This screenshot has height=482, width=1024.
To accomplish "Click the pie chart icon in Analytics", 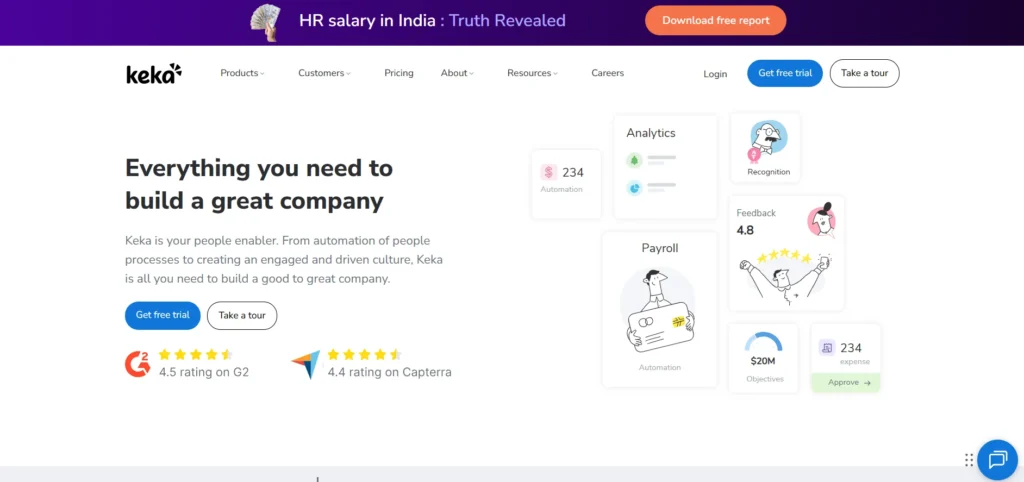I will click(633, 188).
